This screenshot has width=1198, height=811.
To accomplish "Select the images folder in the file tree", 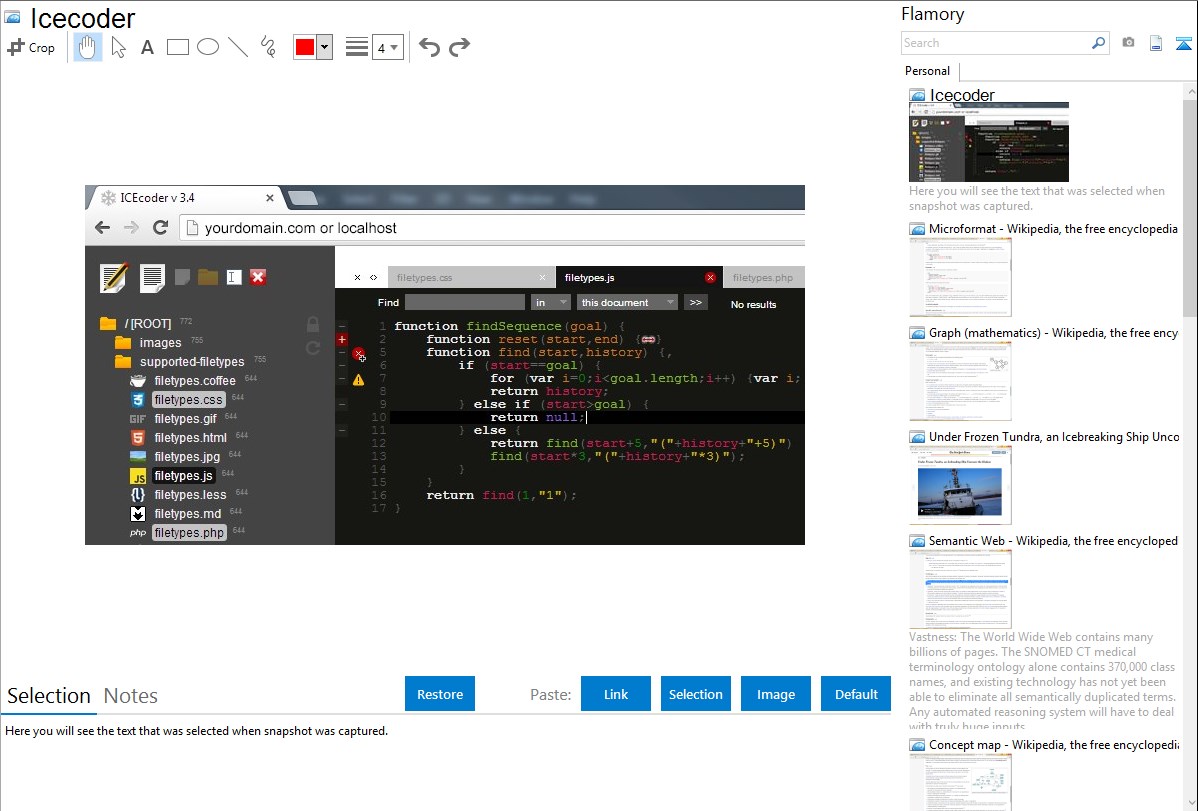I will (160, 342).
